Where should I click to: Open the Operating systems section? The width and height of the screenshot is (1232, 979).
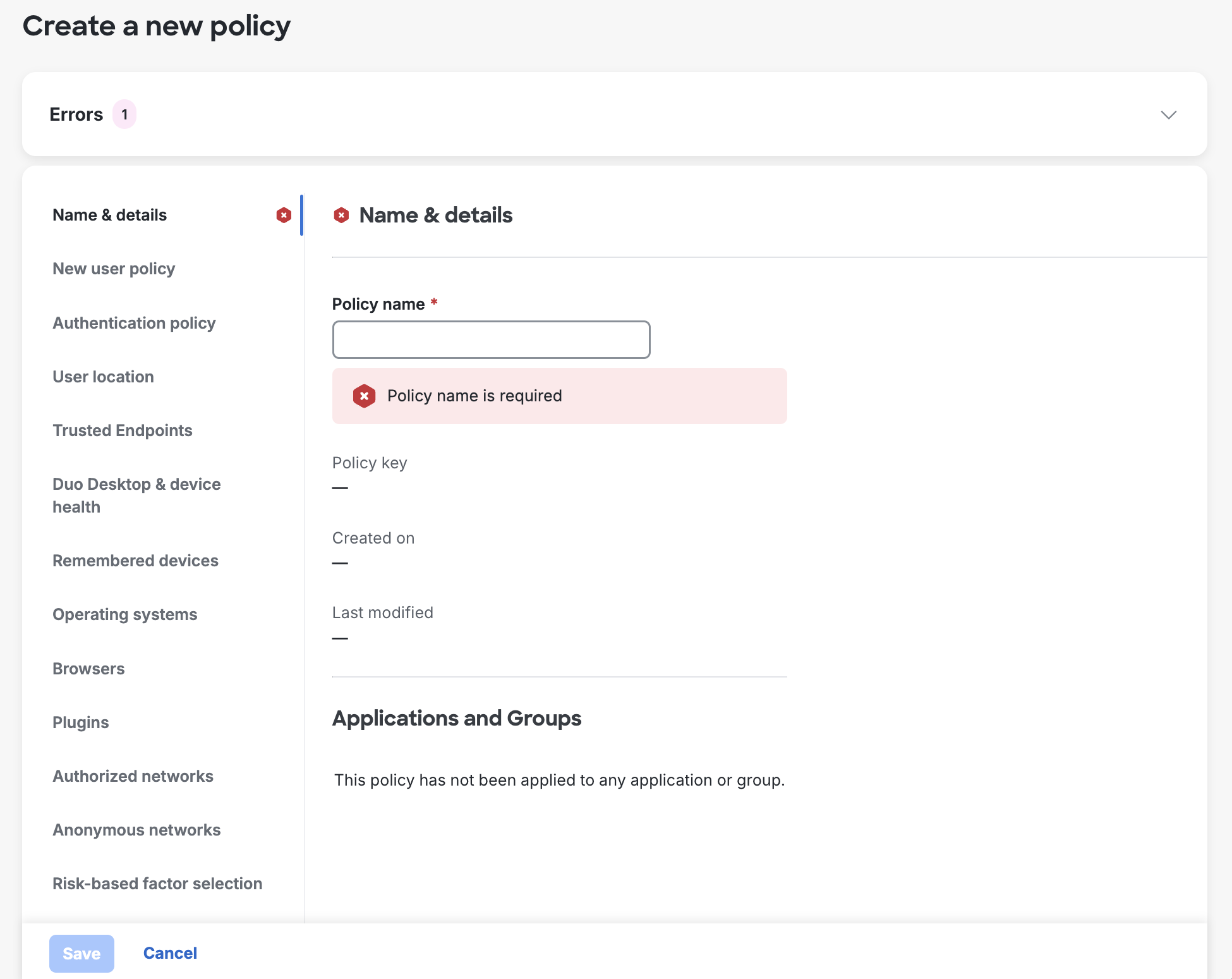click(x=124, y=614)
